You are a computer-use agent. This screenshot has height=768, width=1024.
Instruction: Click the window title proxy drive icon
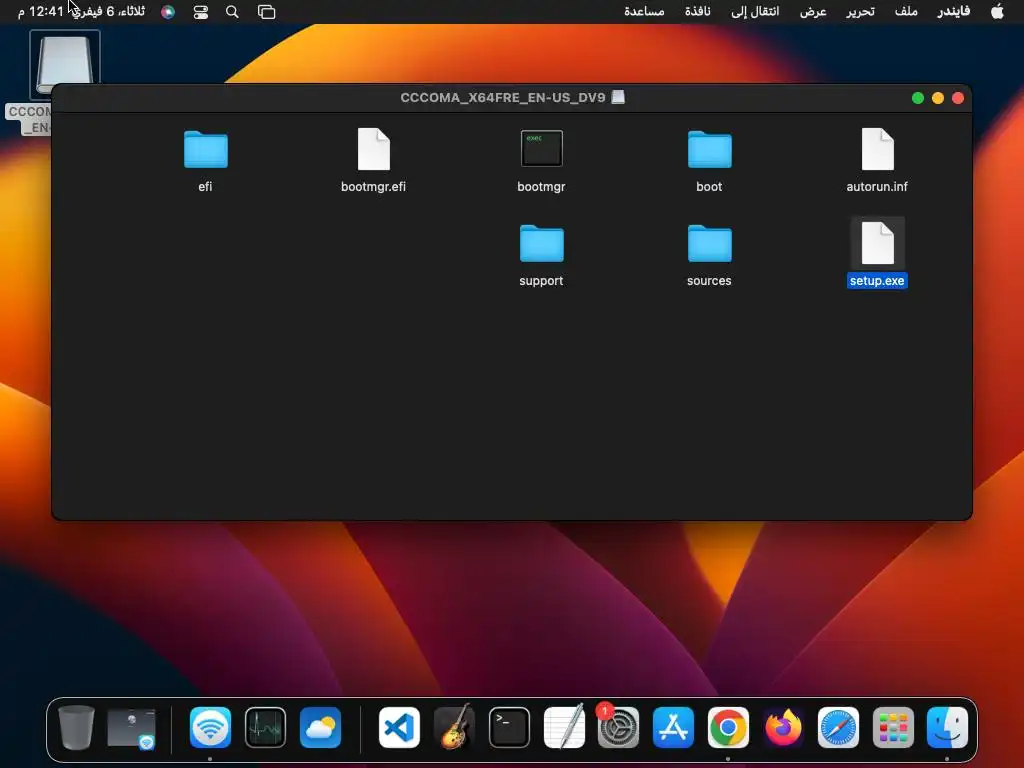point(618,97)
